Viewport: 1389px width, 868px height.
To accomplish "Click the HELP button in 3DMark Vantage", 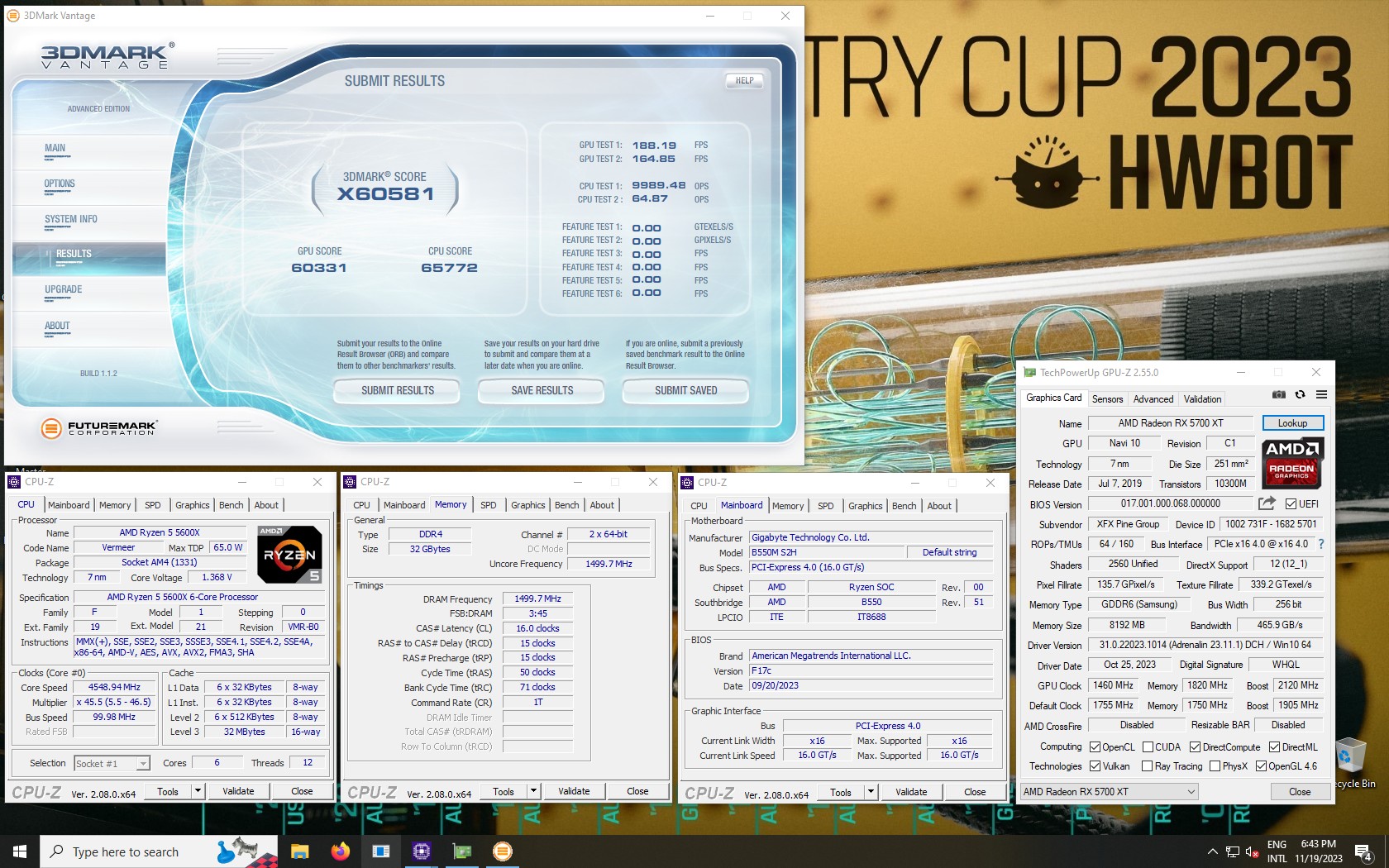I will coord(744,80).
